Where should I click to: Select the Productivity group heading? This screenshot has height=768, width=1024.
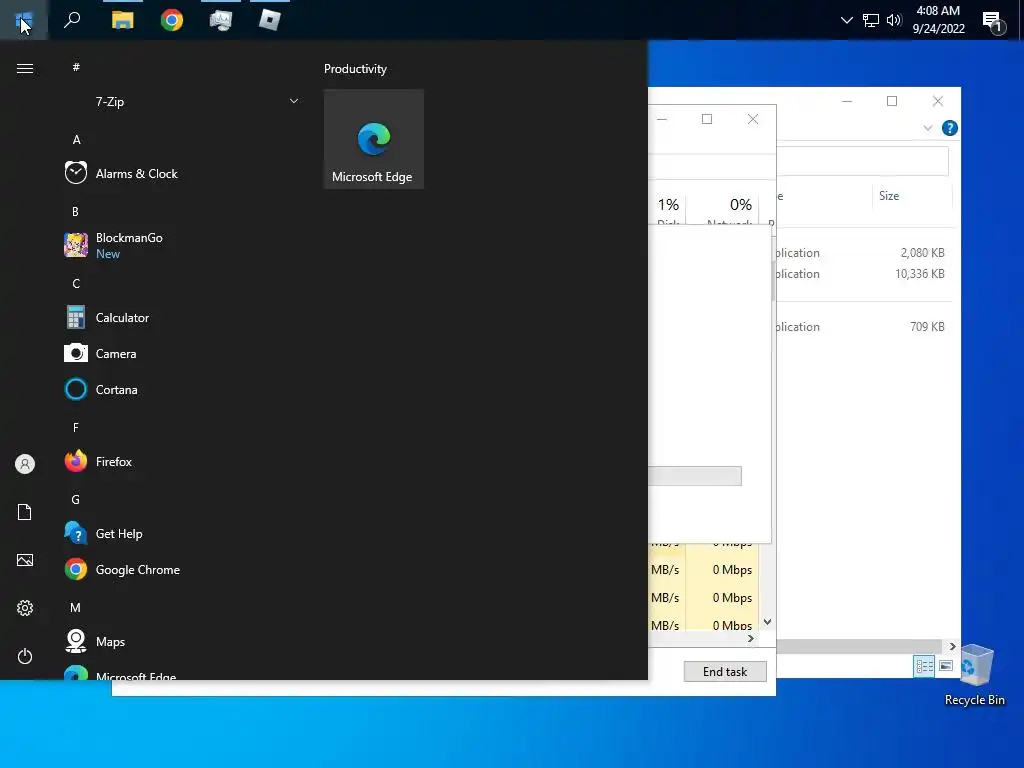355,69
